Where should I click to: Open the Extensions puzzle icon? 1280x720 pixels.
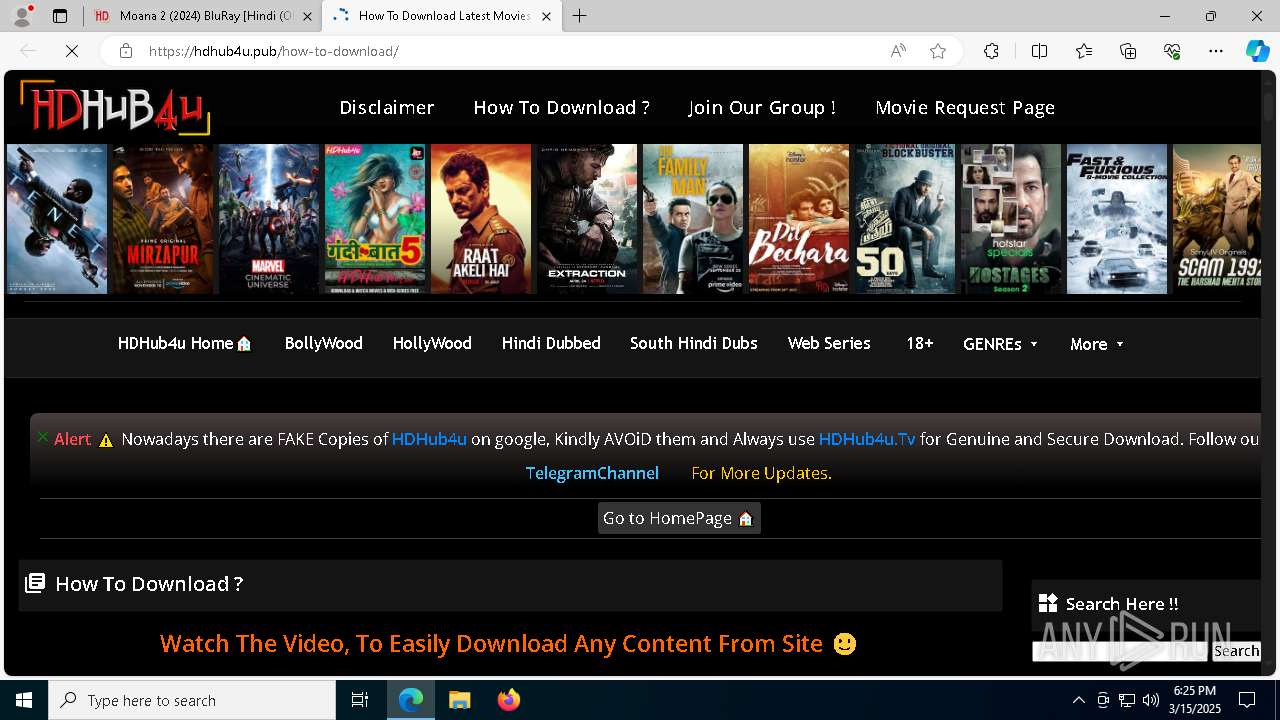(x=991, y=51)
